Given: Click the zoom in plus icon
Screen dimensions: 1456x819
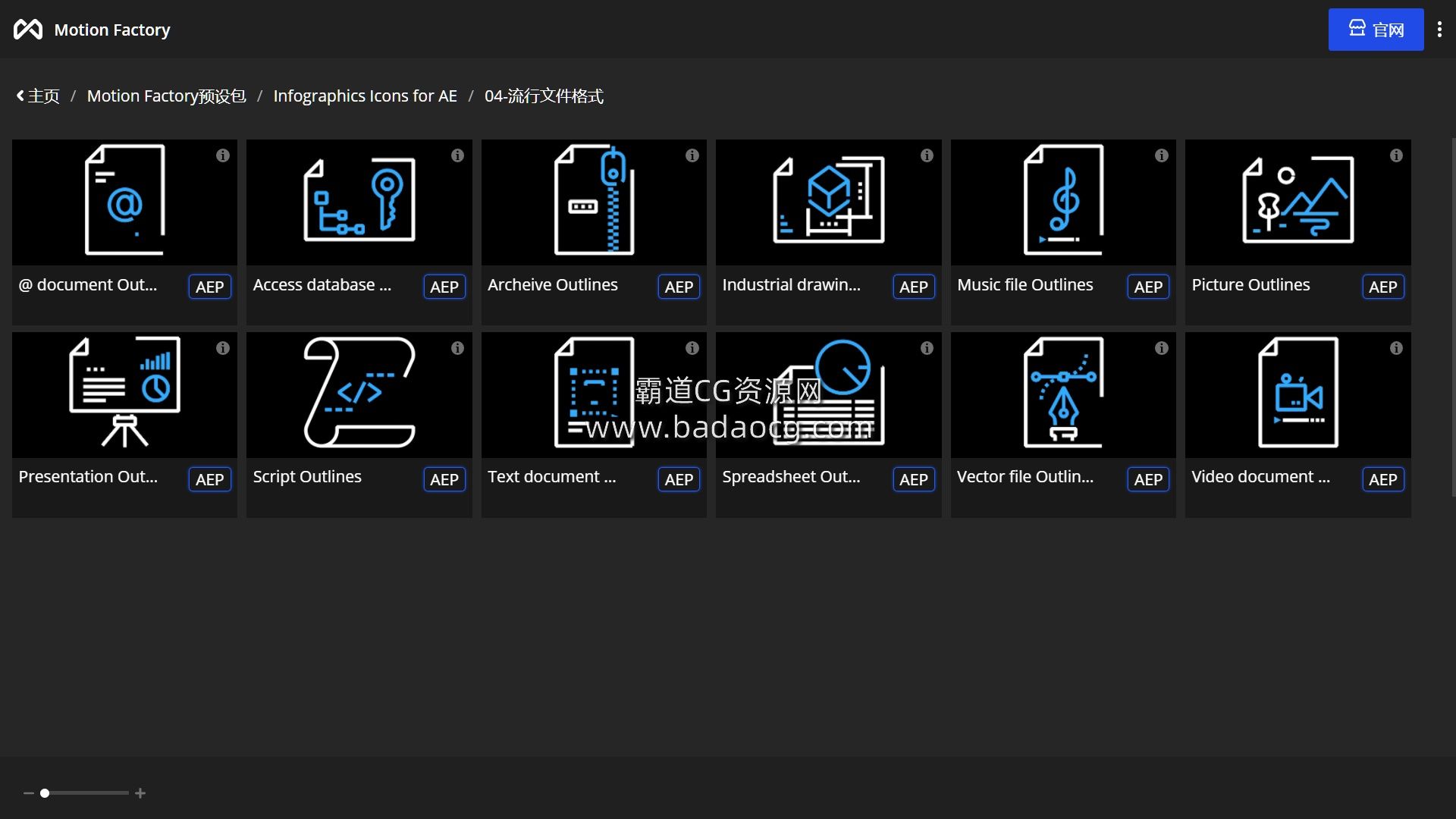Looking at the screenshot, I should click(140, 793).
